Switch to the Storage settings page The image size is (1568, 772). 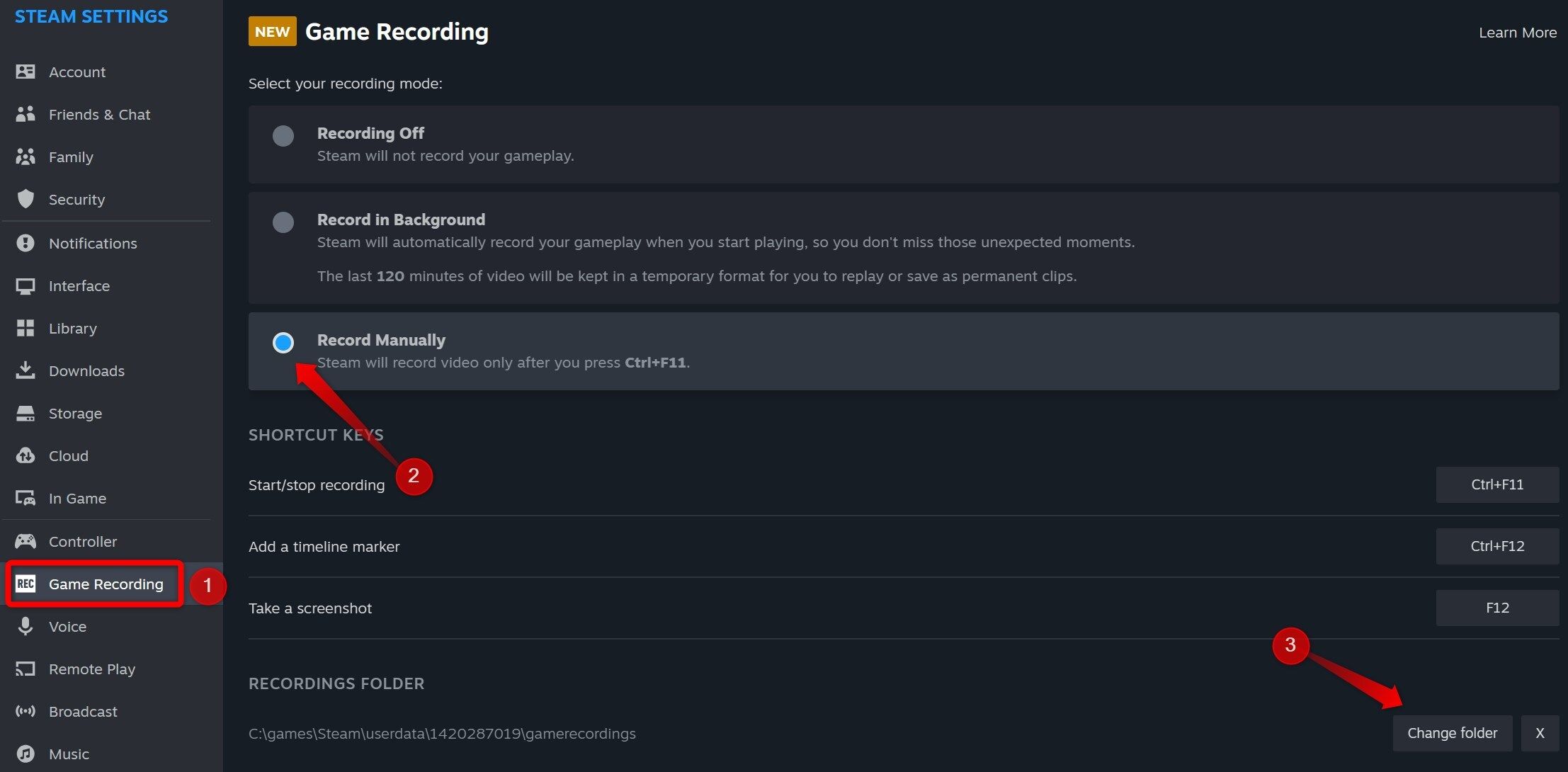click(75, 413)
